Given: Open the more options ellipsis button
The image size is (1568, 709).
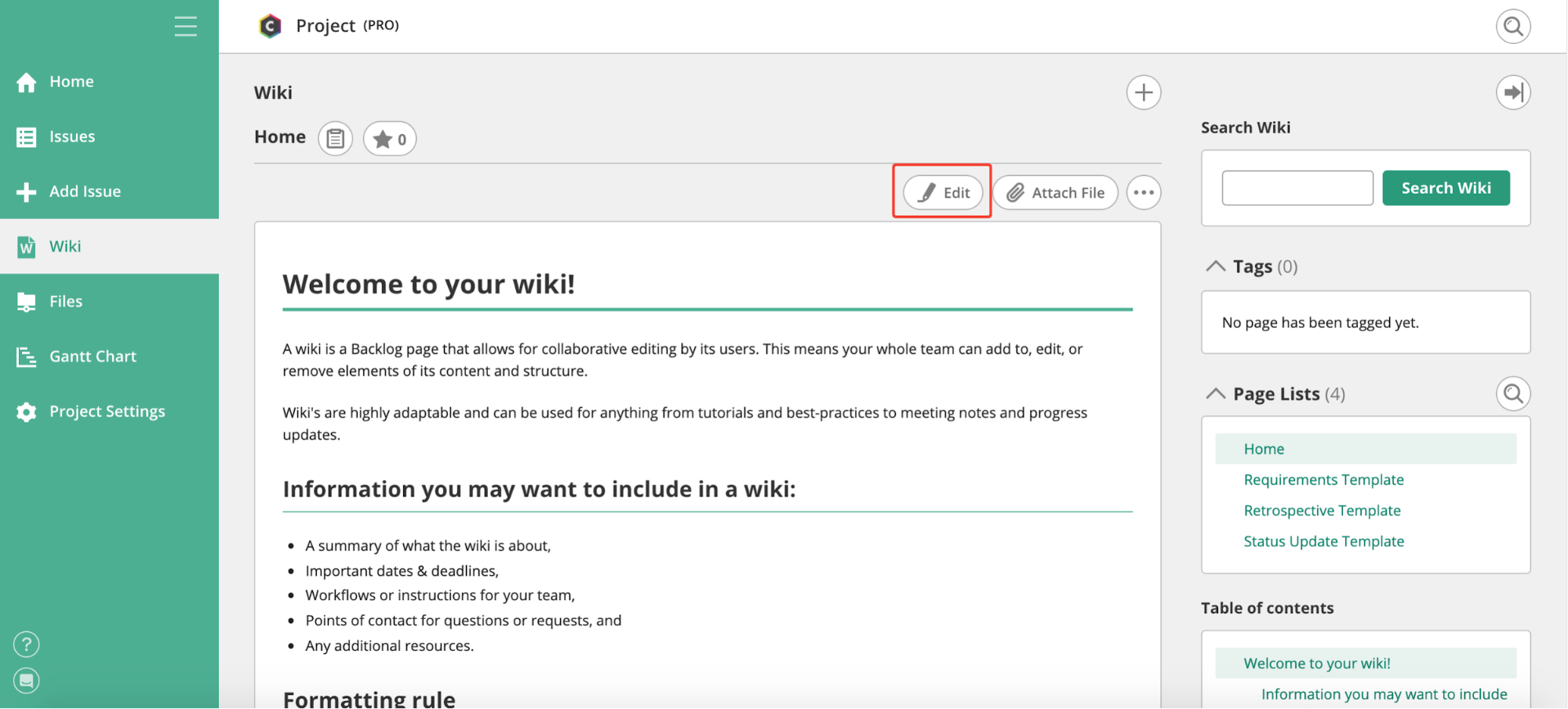Looking at the screenshot, I should [1143, 193].
